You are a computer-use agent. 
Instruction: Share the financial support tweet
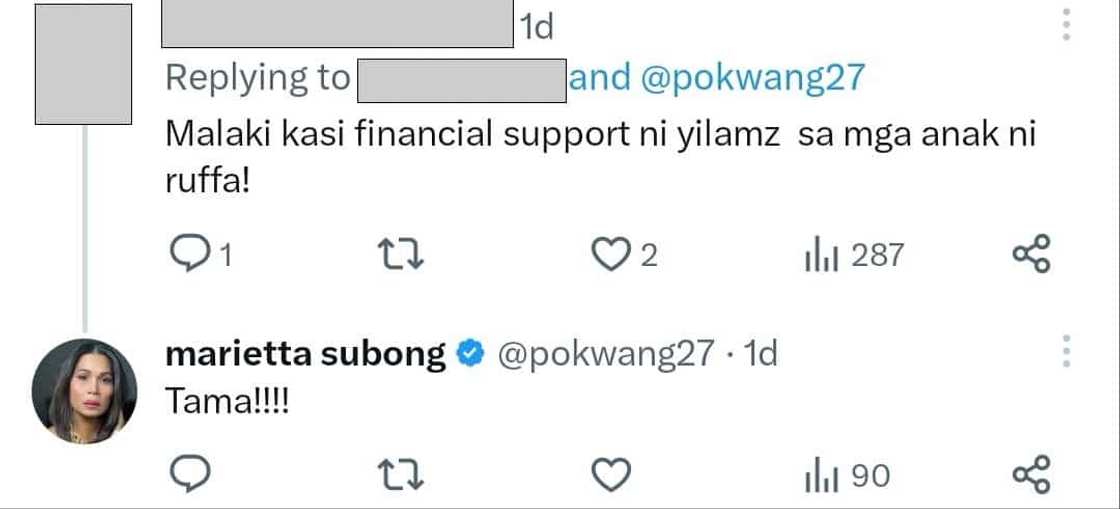(x=1032, y=254)
